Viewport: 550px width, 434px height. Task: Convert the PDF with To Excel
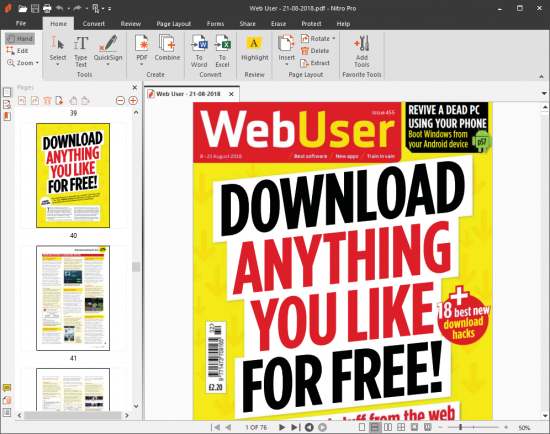pos(222,51)
